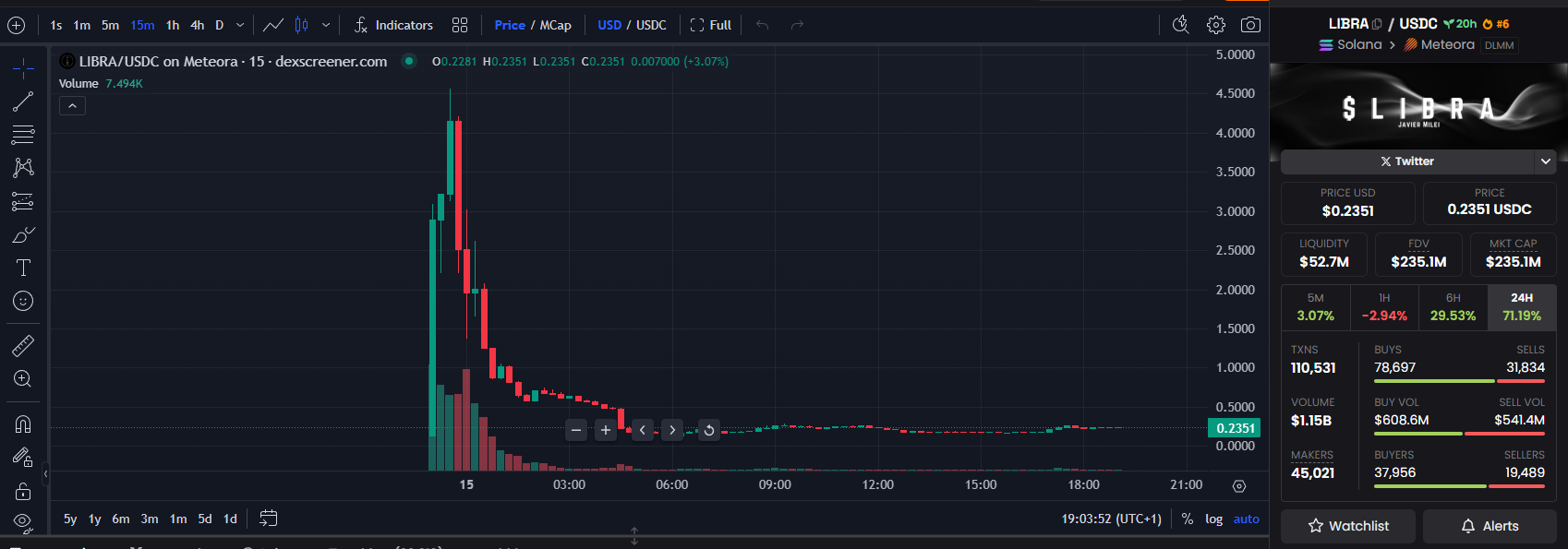Toggle percent scale mode
Screen dimensions: 1568x549
pos(1188,519)
